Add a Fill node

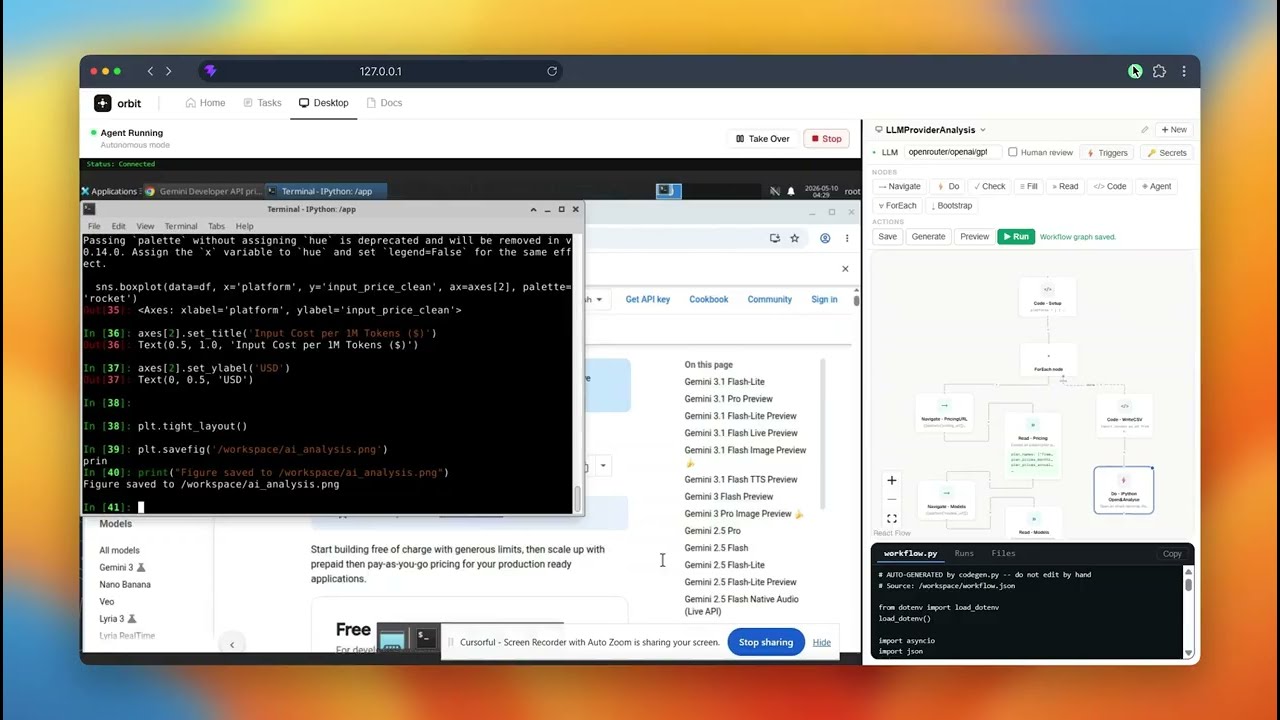click(x=1028, y=186)
